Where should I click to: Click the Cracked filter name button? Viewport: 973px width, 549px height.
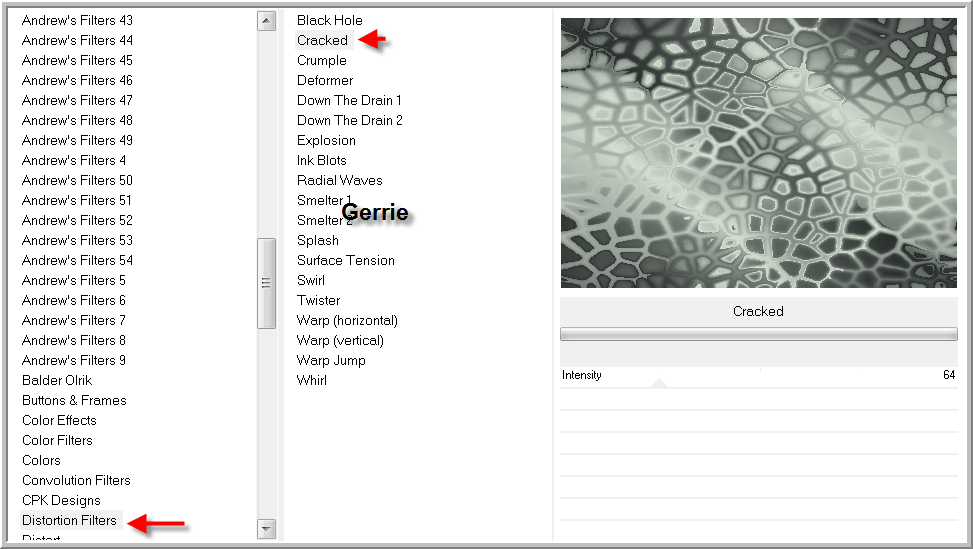click(x=758, y=311)
